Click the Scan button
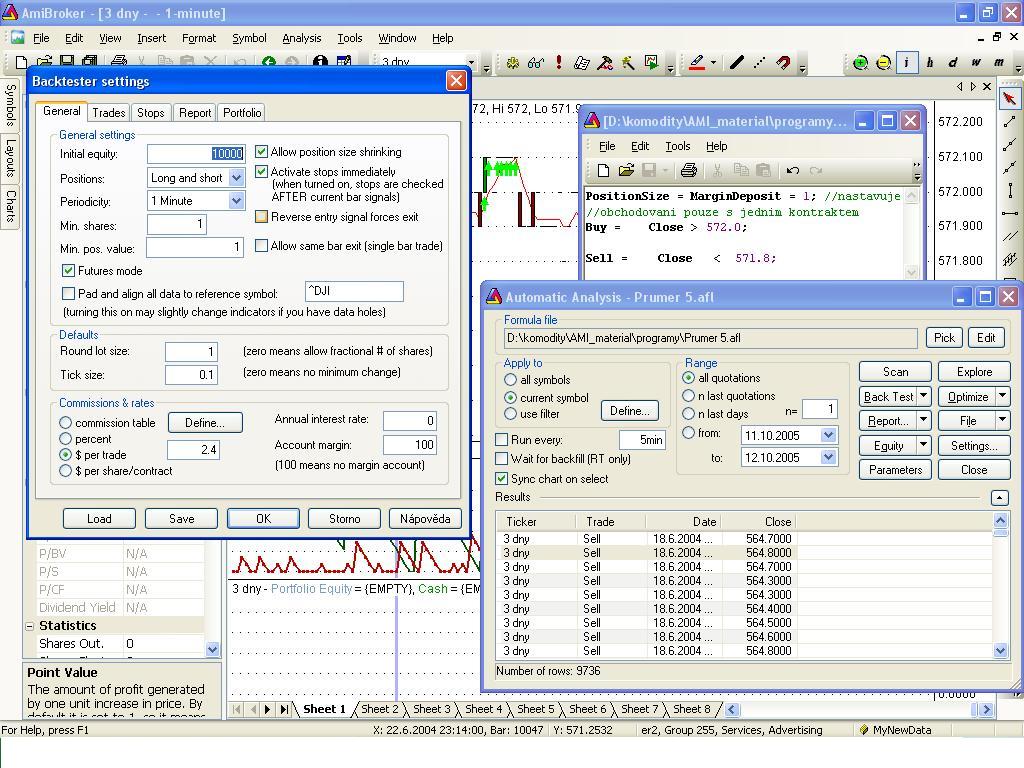This screenshot has width=1024, height=768. [895, 372]
